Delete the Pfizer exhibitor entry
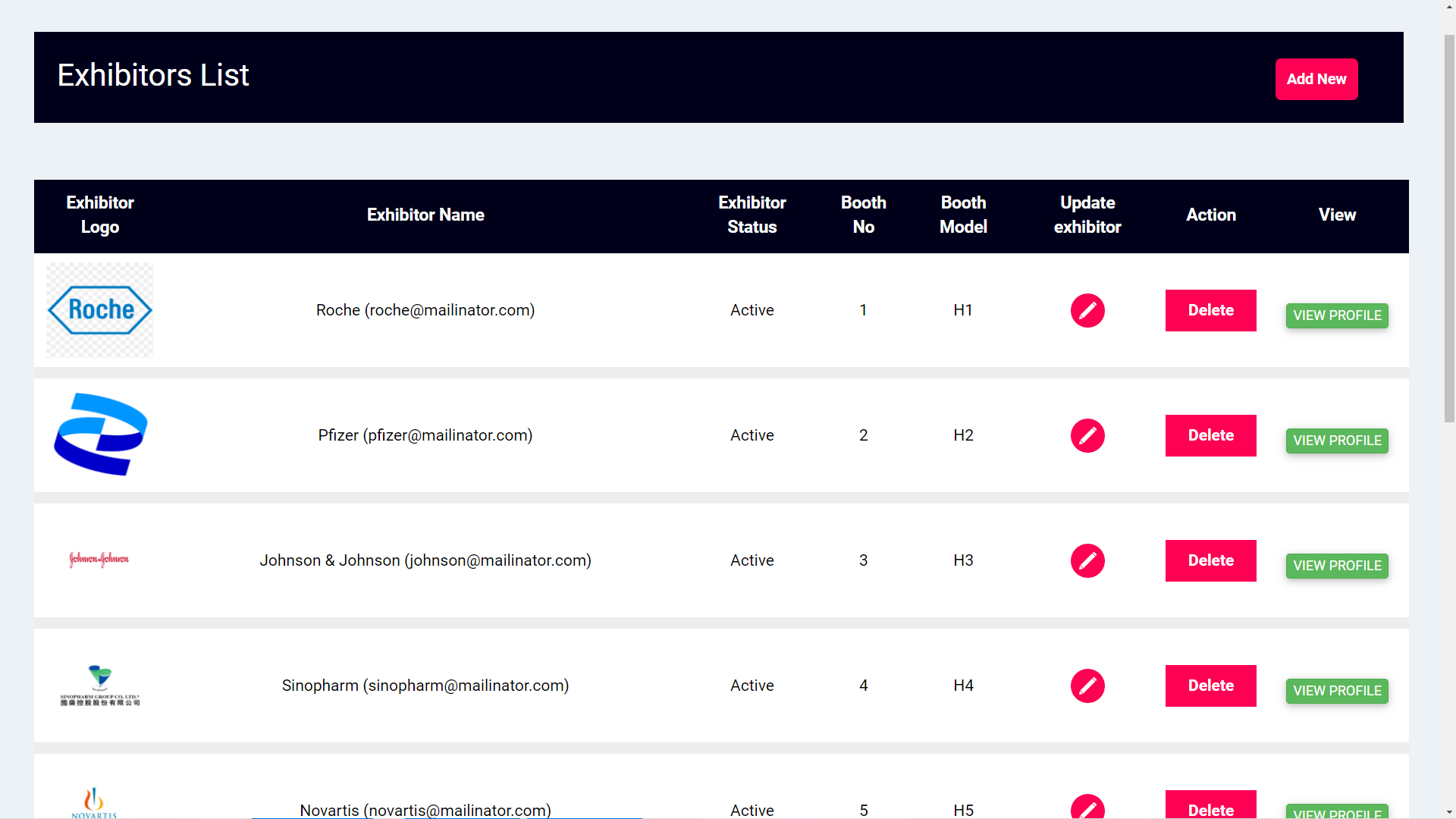The width and height of the screenshot is (1456, 819). tap(1211, 435)
